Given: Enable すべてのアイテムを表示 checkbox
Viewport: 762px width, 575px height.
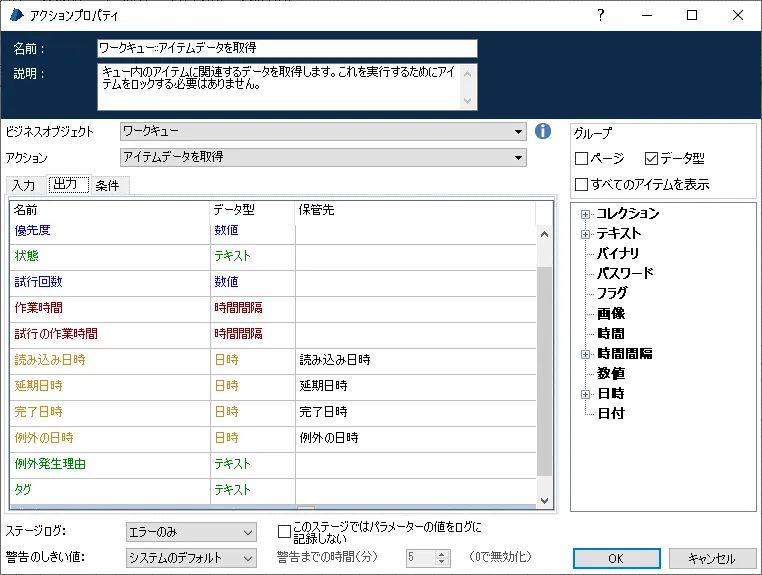Looking at the screenshot, I should [x=582, y=184].
